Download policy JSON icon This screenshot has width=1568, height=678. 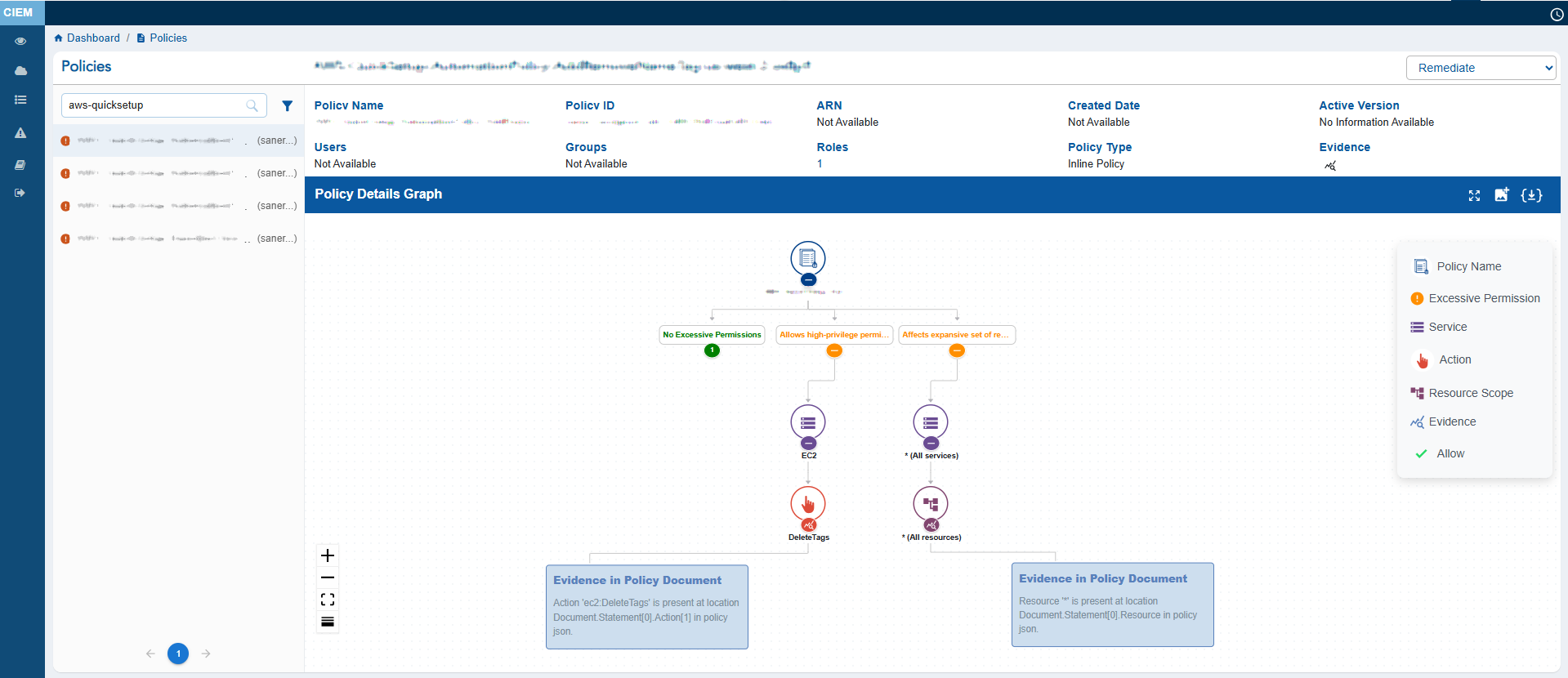coord(1531,195)
